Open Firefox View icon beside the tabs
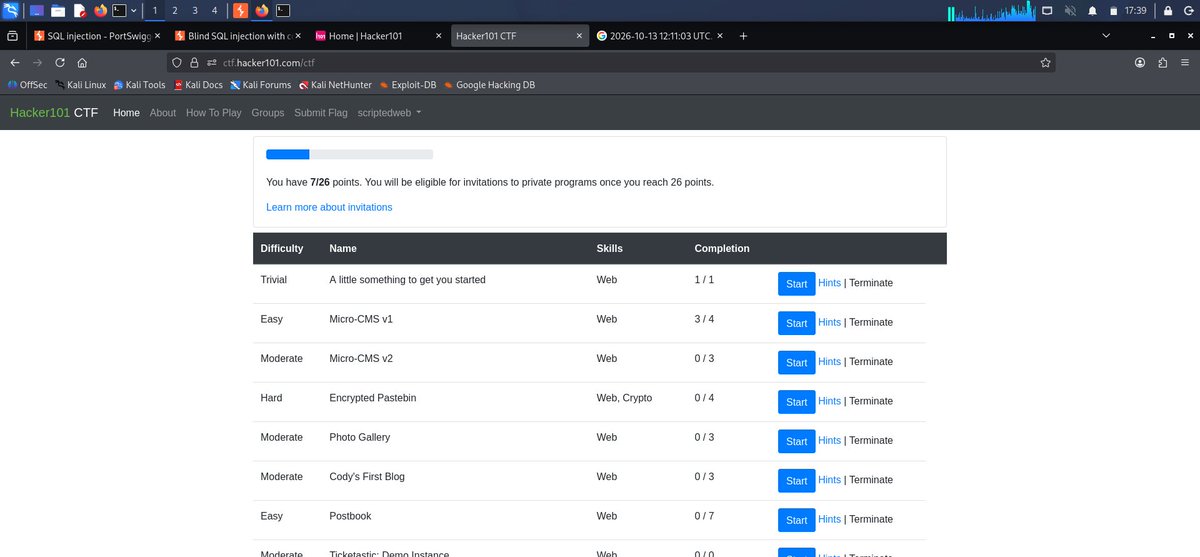The height and width of the screenshot is (557, 1200). click(12, 35)
